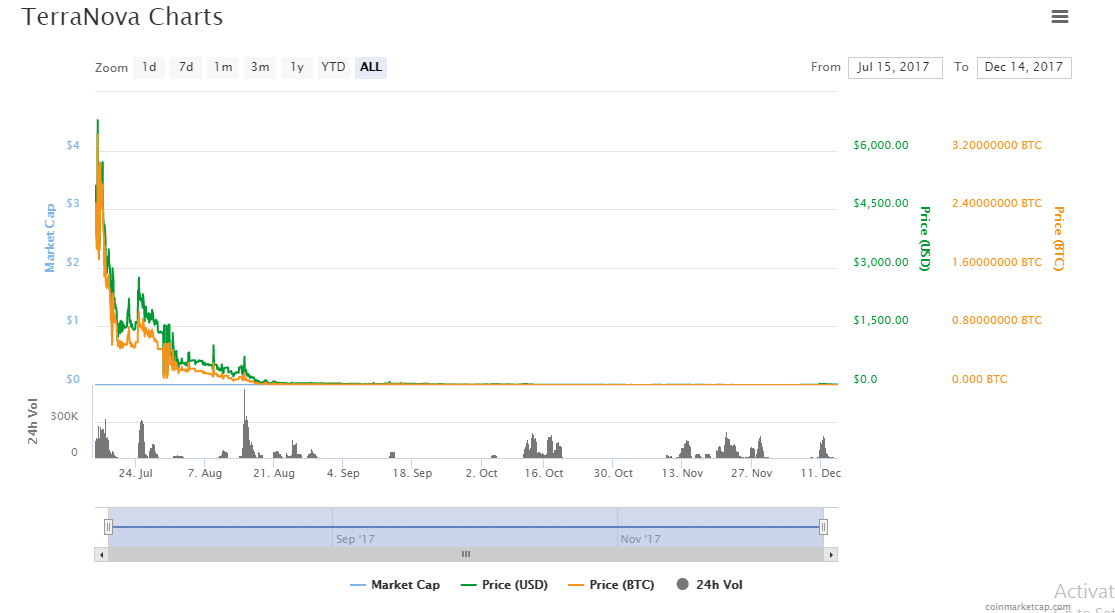Screen dimensions: 1115x613
Task: Open the coinmarketcap.com credit link
Action: click(1027, 606)
